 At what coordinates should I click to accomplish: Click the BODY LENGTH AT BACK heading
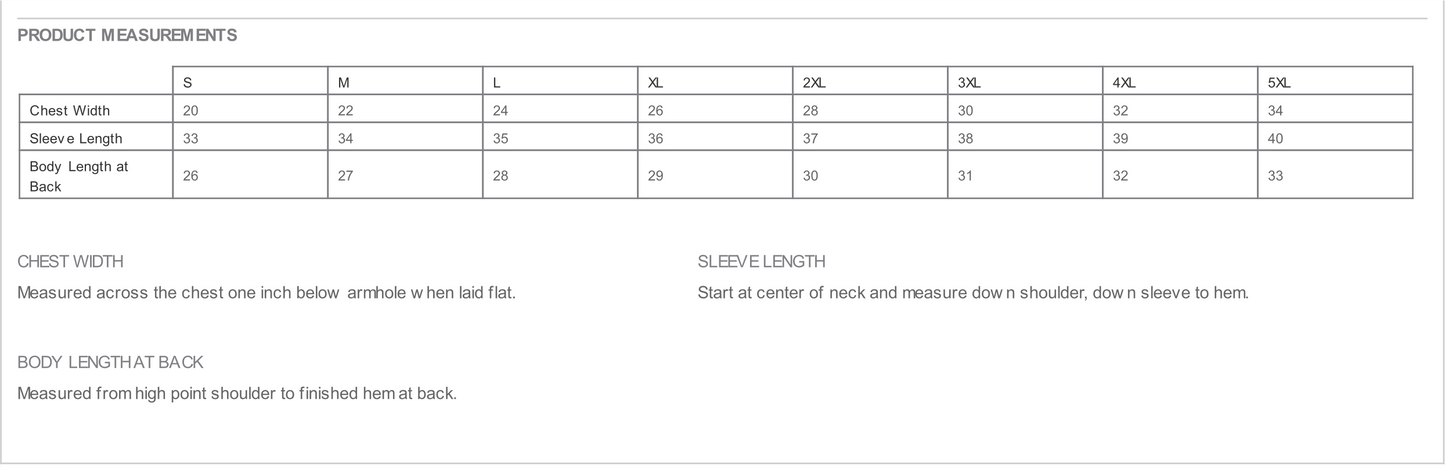[x=110, y=362]
